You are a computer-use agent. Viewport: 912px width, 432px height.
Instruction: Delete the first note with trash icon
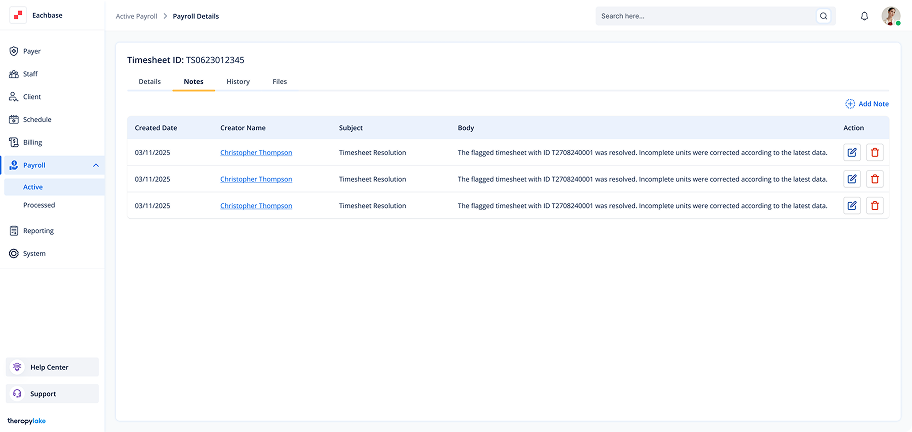coord(875,153)
